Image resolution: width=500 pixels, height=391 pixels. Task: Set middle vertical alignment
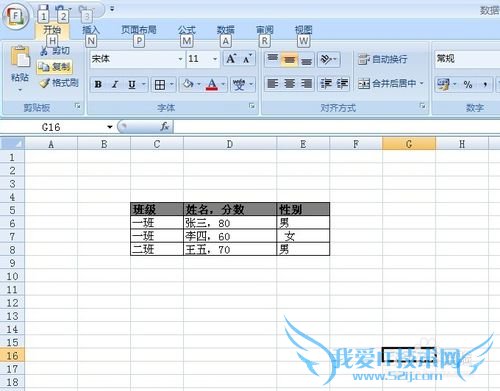(289, 59)
